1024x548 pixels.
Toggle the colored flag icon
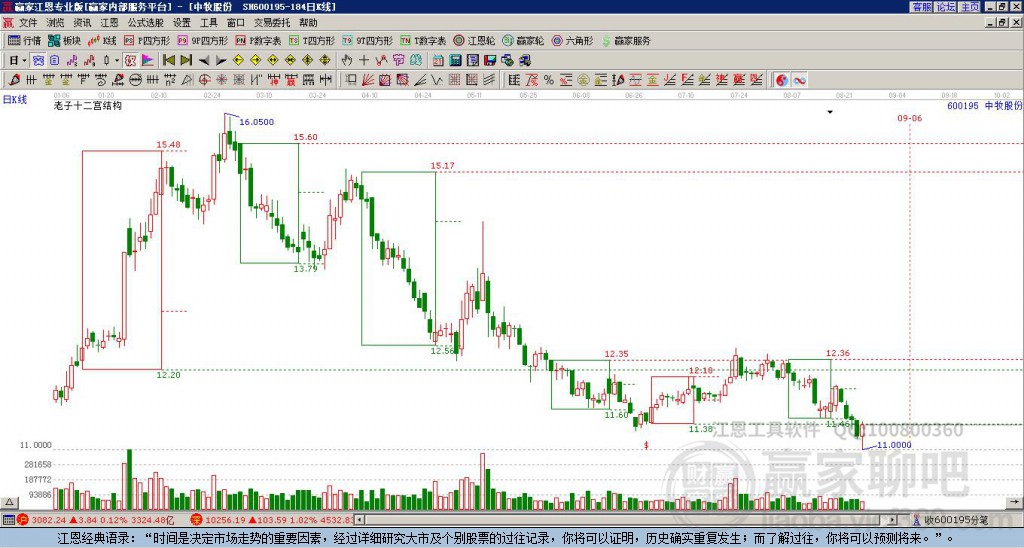click(x=148, y=61)
